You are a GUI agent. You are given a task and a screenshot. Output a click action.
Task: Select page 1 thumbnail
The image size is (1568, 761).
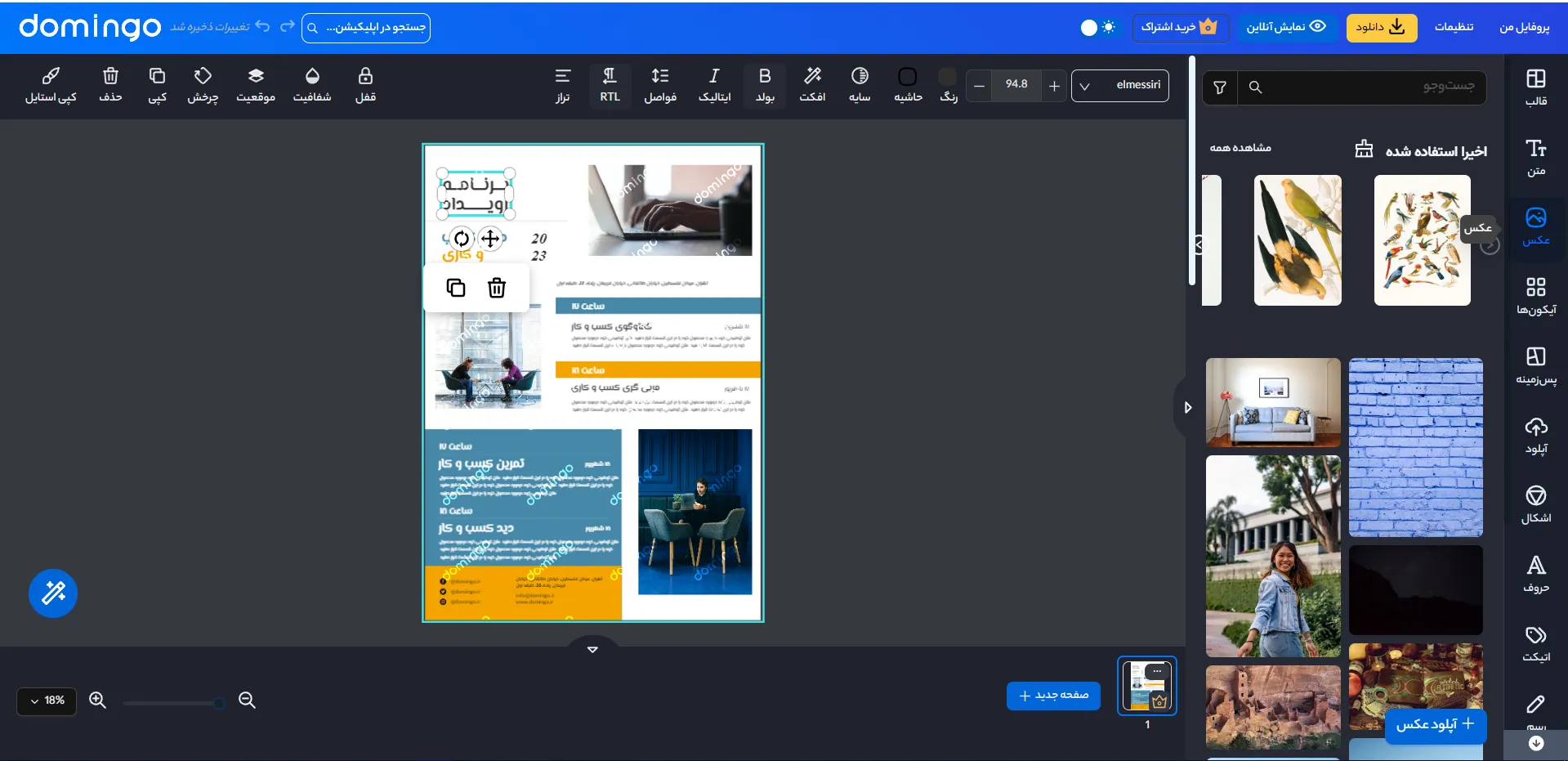1147,686
